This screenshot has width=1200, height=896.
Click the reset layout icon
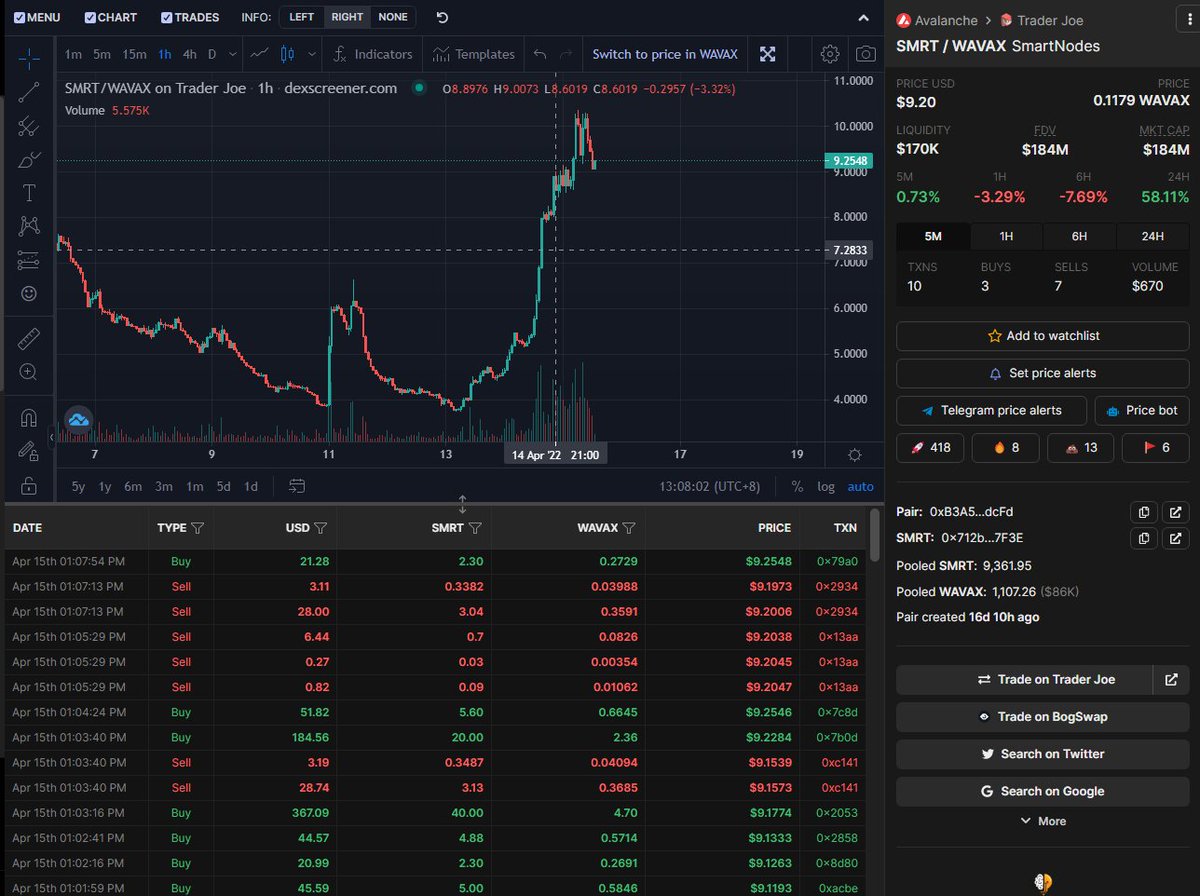tap(442, 17)
